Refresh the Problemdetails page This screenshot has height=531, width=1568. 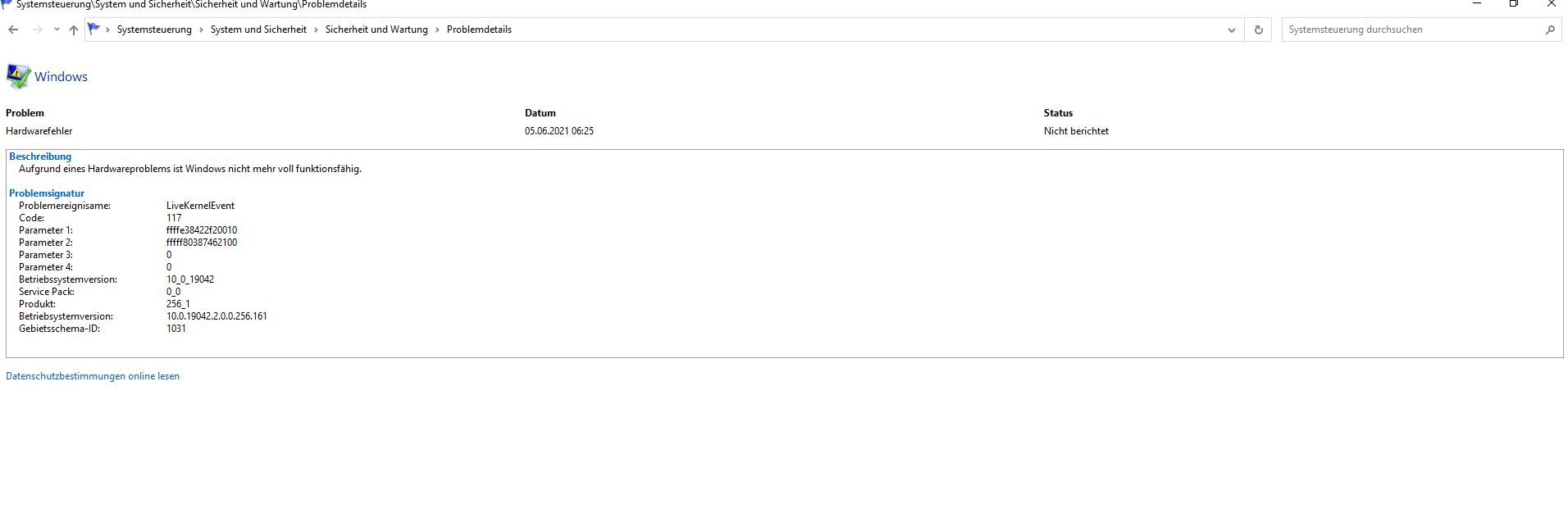1258,29
